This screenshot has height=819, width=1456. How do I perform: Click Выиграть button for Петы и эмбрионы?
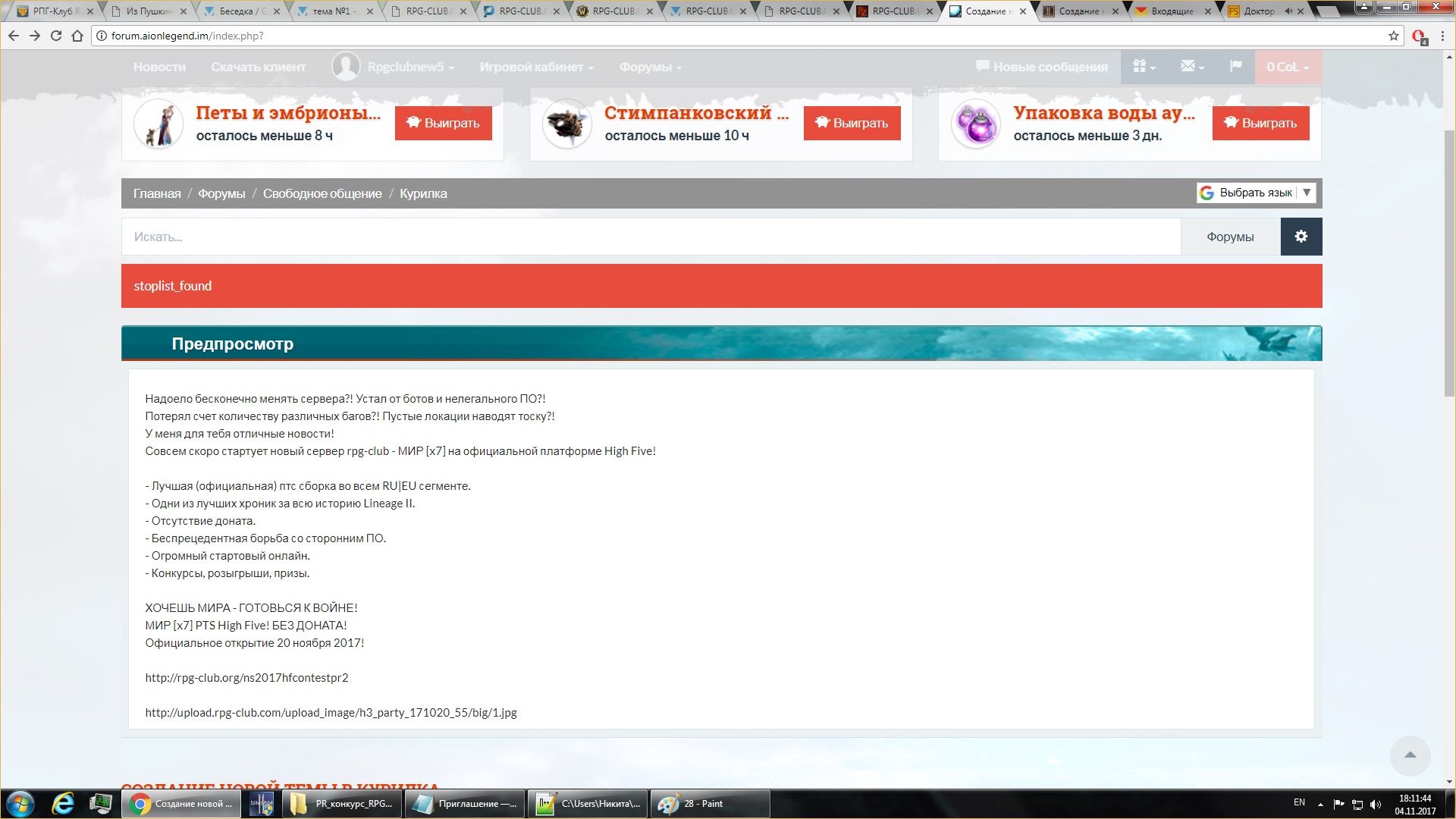pos(443,123)
